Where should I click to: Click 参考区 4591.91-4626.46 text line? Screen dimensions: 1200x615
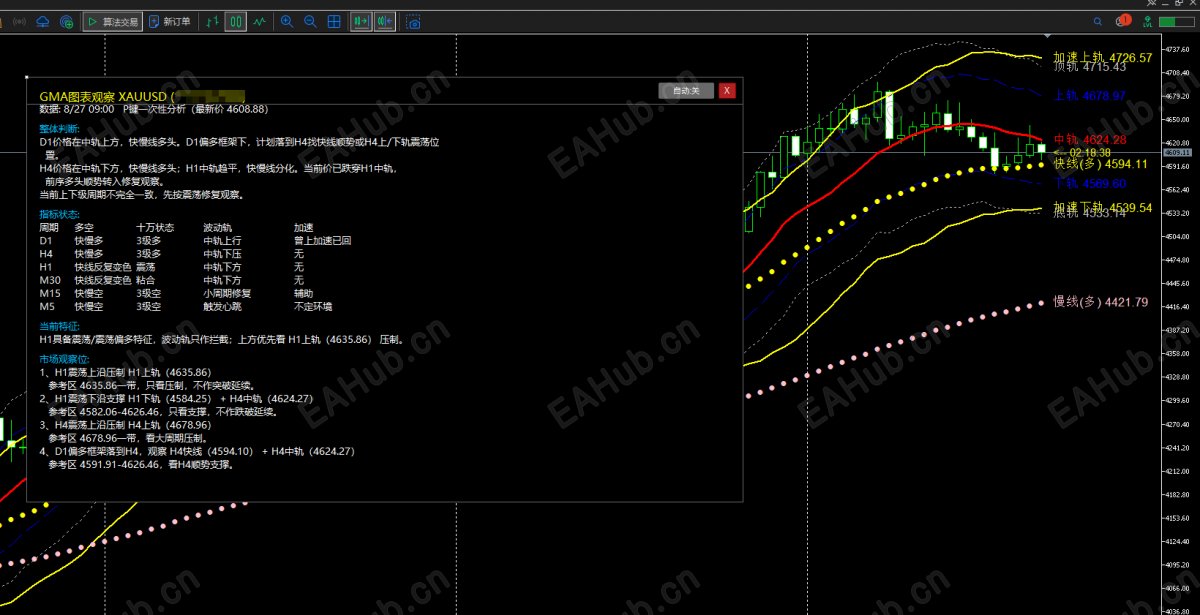[140, 464]
